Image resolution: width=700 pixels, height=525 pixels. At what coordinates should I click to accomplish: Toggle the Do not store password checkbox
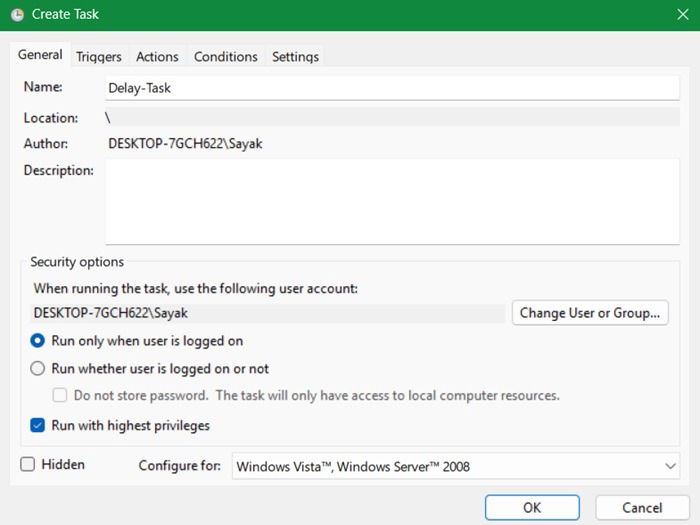pyautogui.click(x=61, y=395)
